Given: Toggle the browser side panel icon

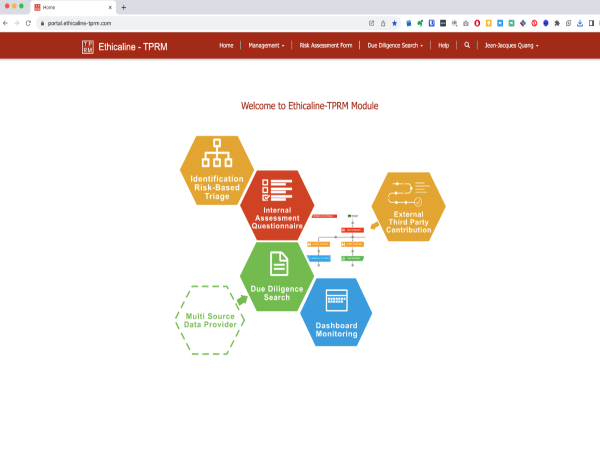Looking at the screenshot, I should (592, 23).
